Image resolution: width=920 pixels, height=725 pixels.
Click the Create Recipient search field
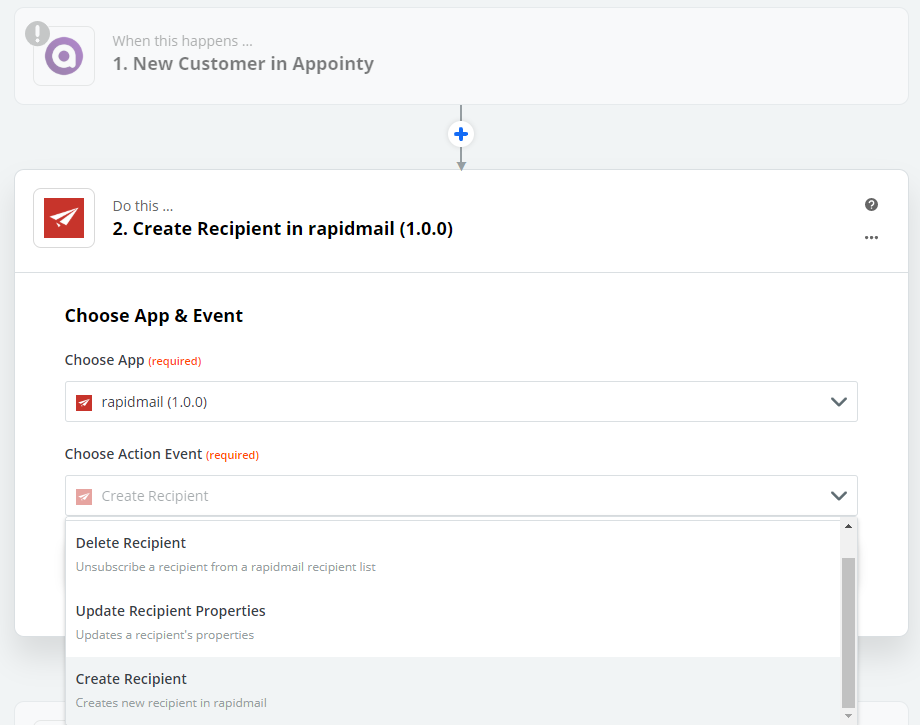tap(461, 496)
